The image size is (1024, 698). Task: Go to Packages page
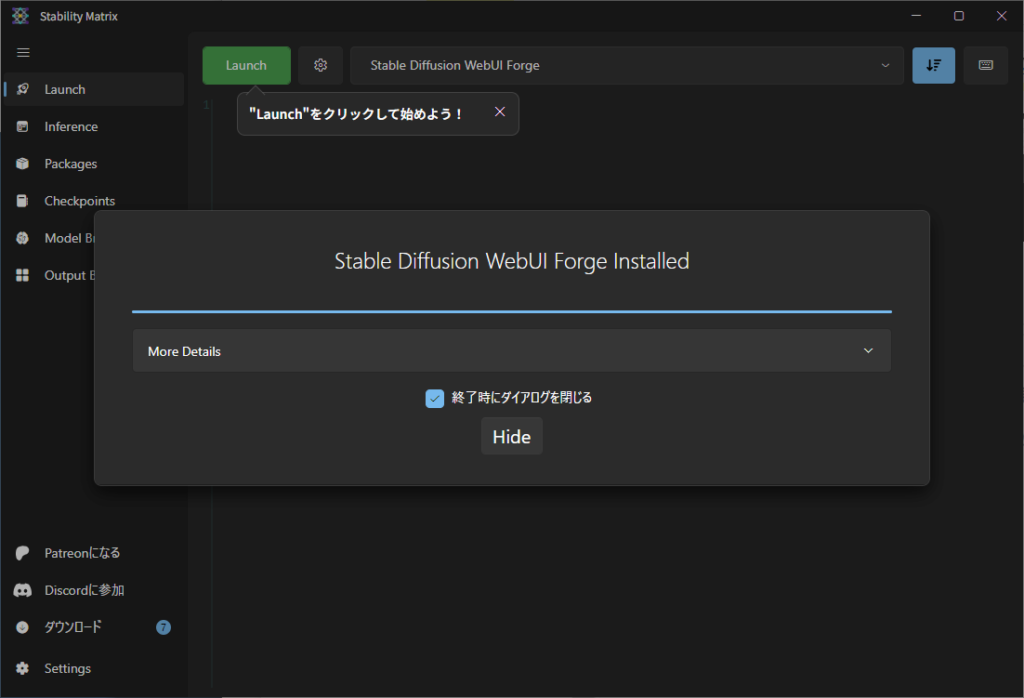93,164
